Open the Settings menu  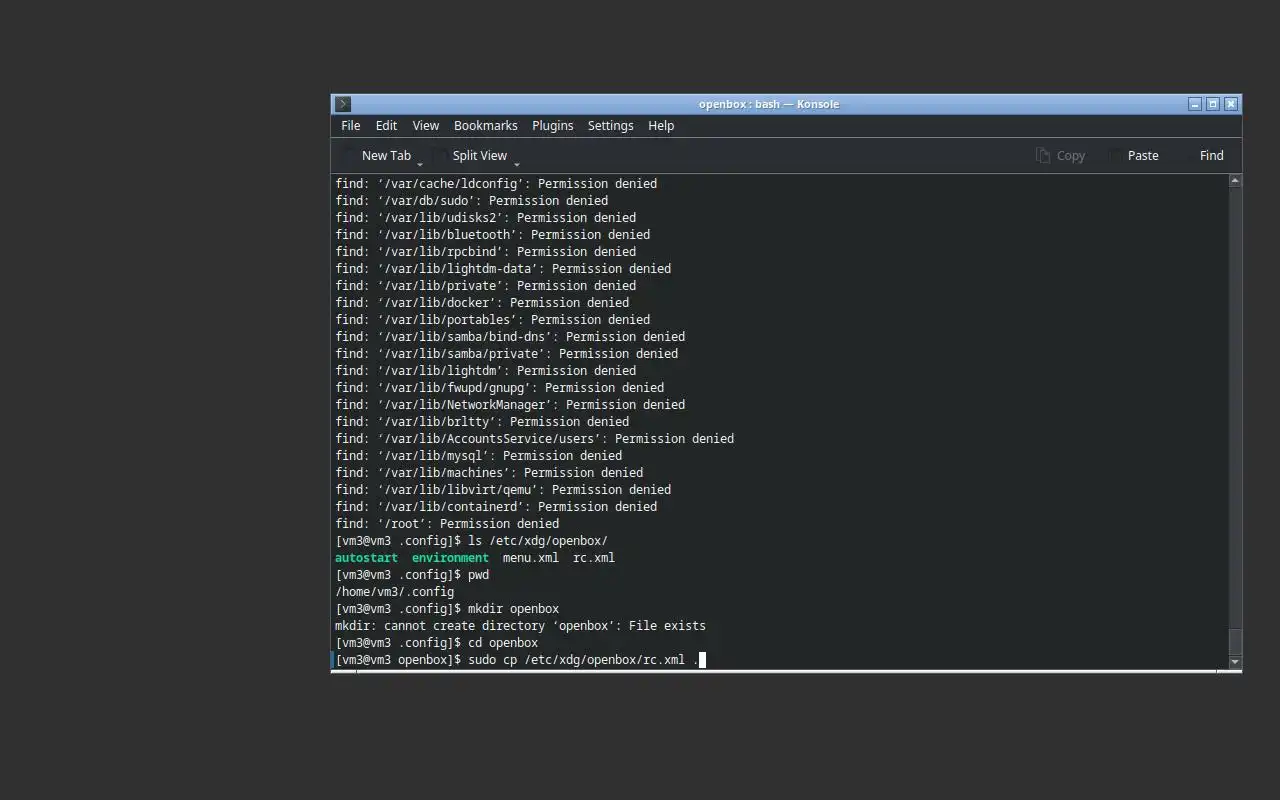(611, 125)
